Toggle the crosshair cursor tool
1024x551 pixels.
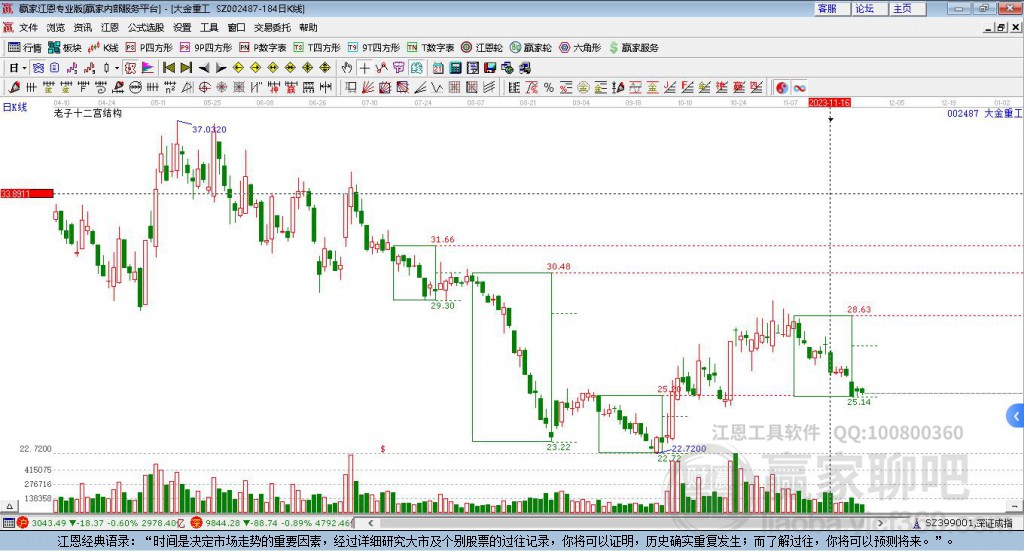[x=364, y=68]
